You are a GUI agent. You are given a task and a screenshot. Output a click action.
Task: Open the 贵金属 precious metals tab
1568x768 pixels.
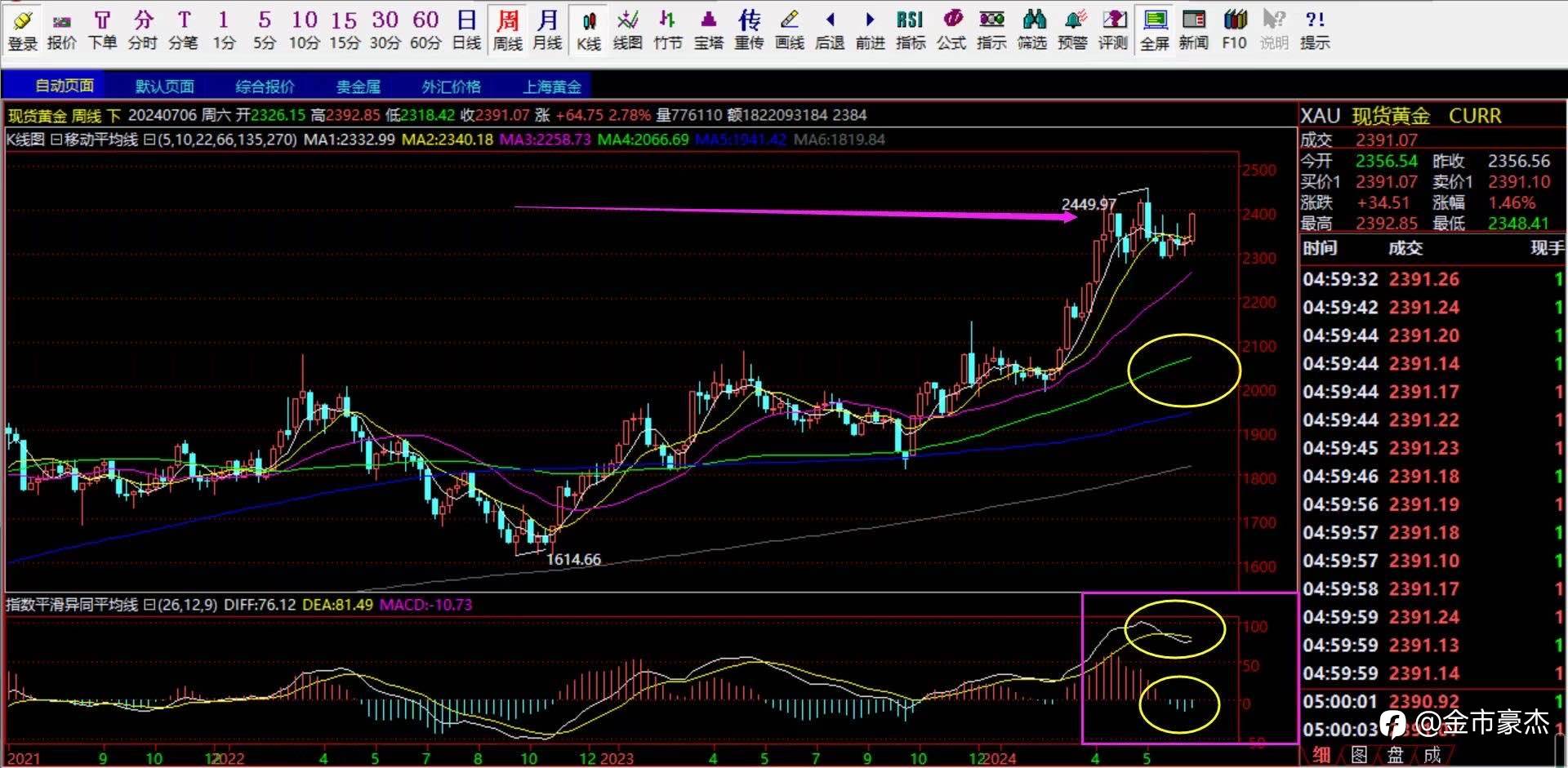(359, 86)
